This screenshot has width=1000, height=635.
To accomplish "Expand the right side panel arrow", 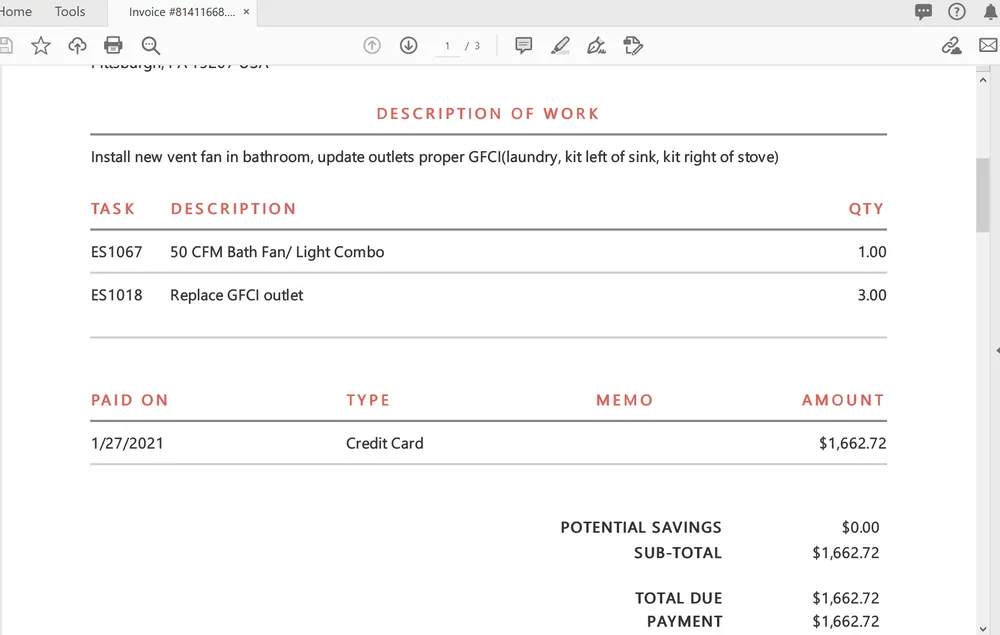I will coord(996,351).
